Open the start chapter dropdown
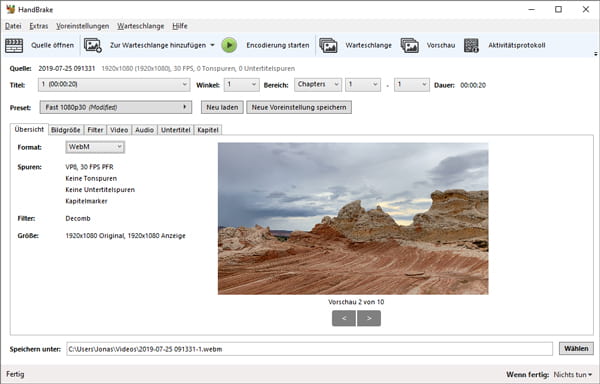This screenshot has width=600, height=384. pos(362,85)
